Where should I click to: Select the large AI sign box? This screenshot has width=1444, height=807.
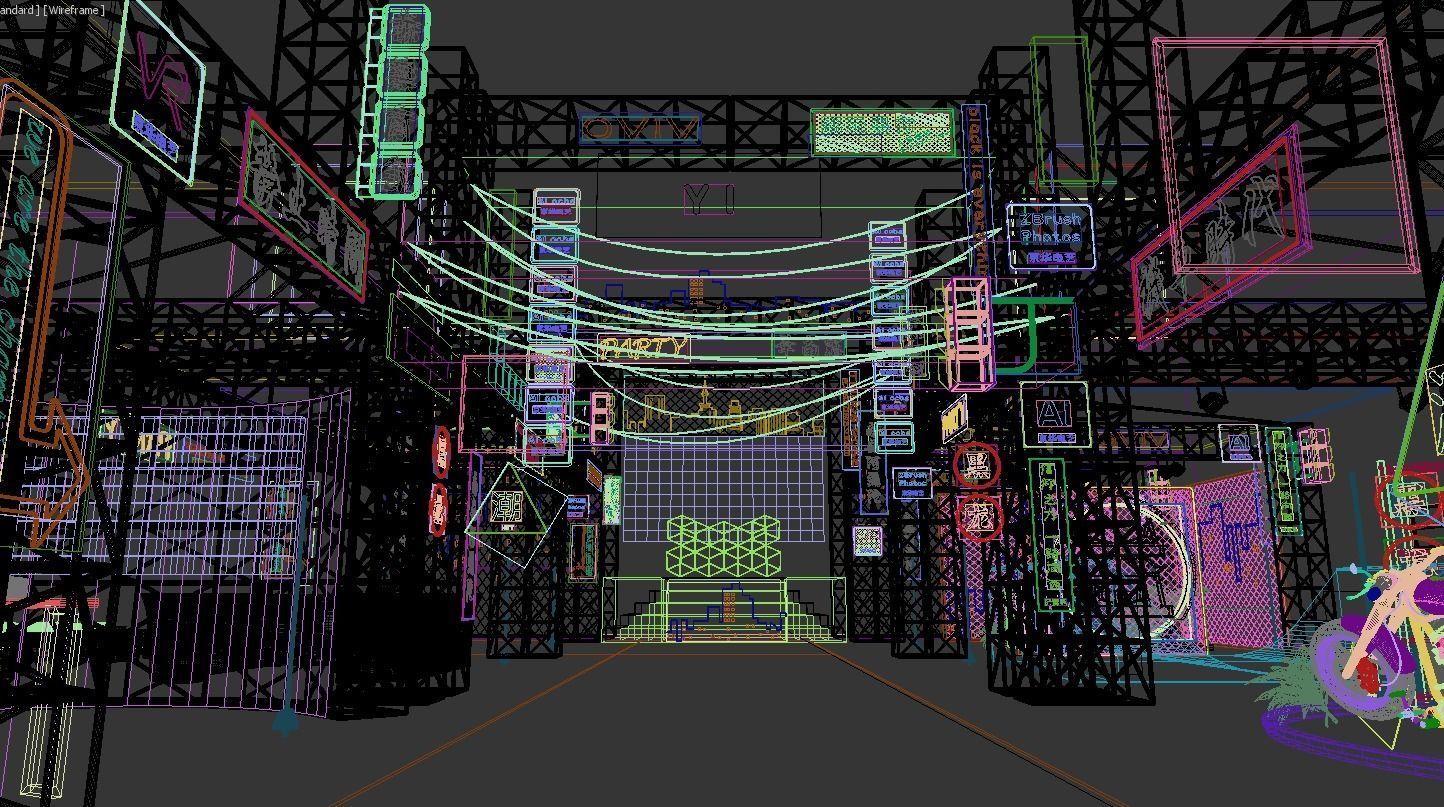coord(1055,415)
